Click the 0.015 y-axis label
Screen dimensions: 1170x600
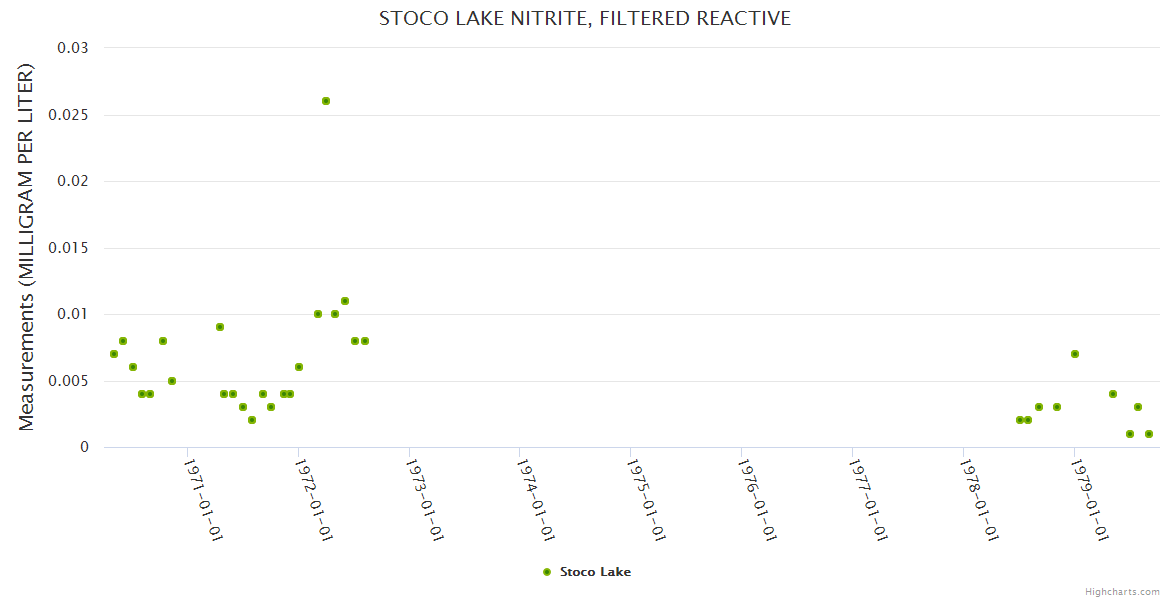68,248
